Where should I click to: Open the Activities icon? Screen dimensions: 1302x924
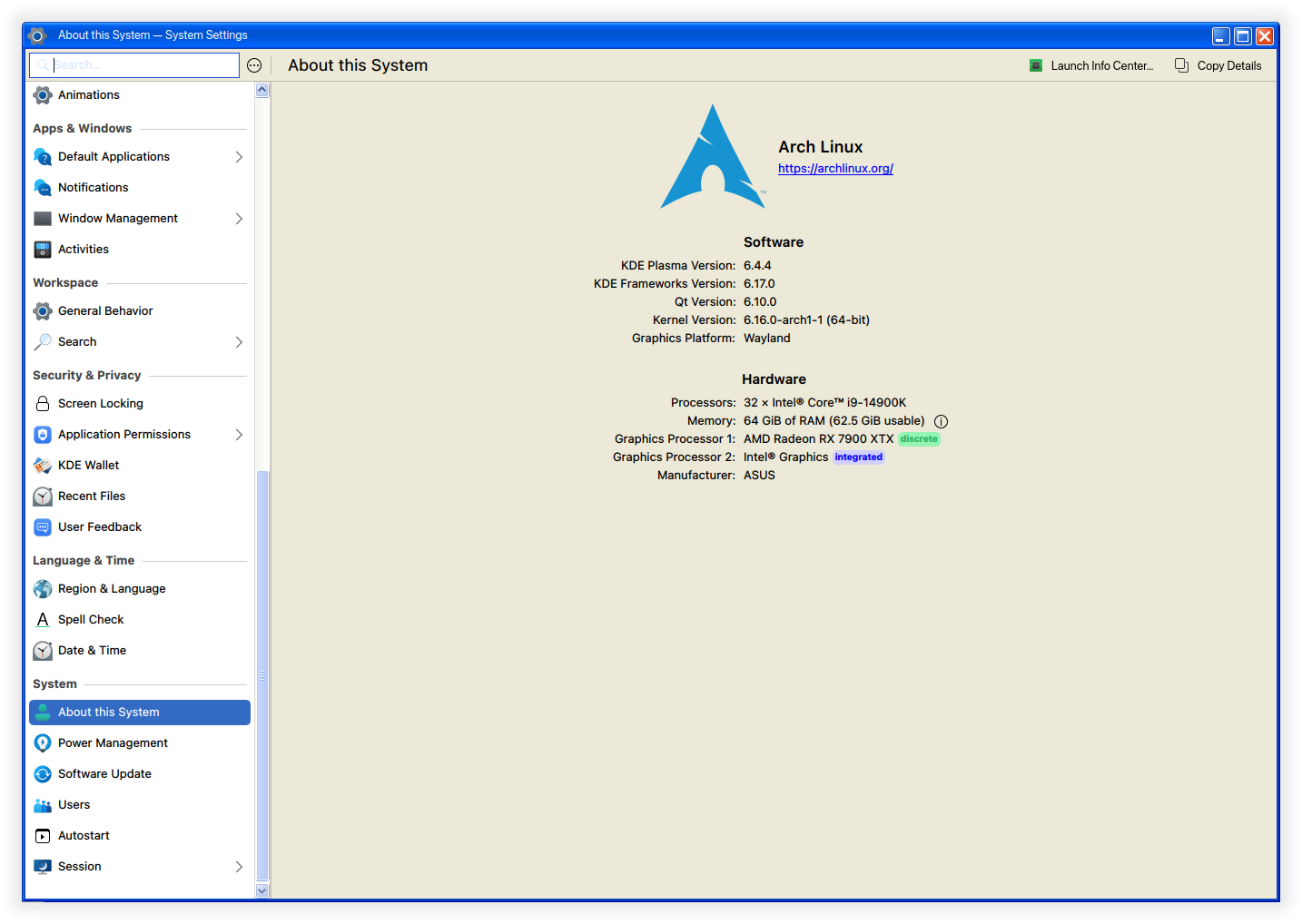click(x=43, y=250)
